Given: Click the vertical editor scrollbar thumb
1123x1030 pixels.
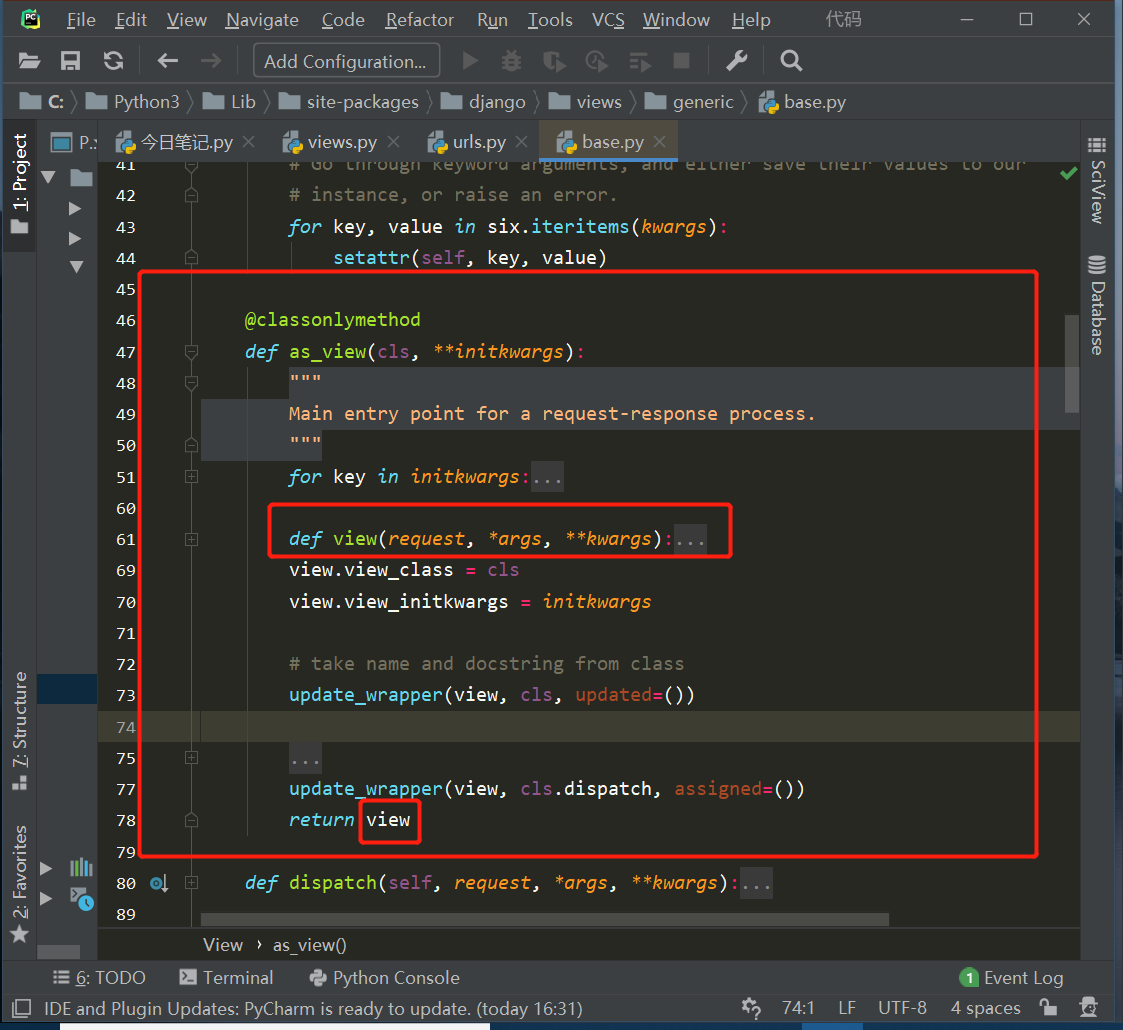Looking at the screenshot, I should tap(1071, 364).
